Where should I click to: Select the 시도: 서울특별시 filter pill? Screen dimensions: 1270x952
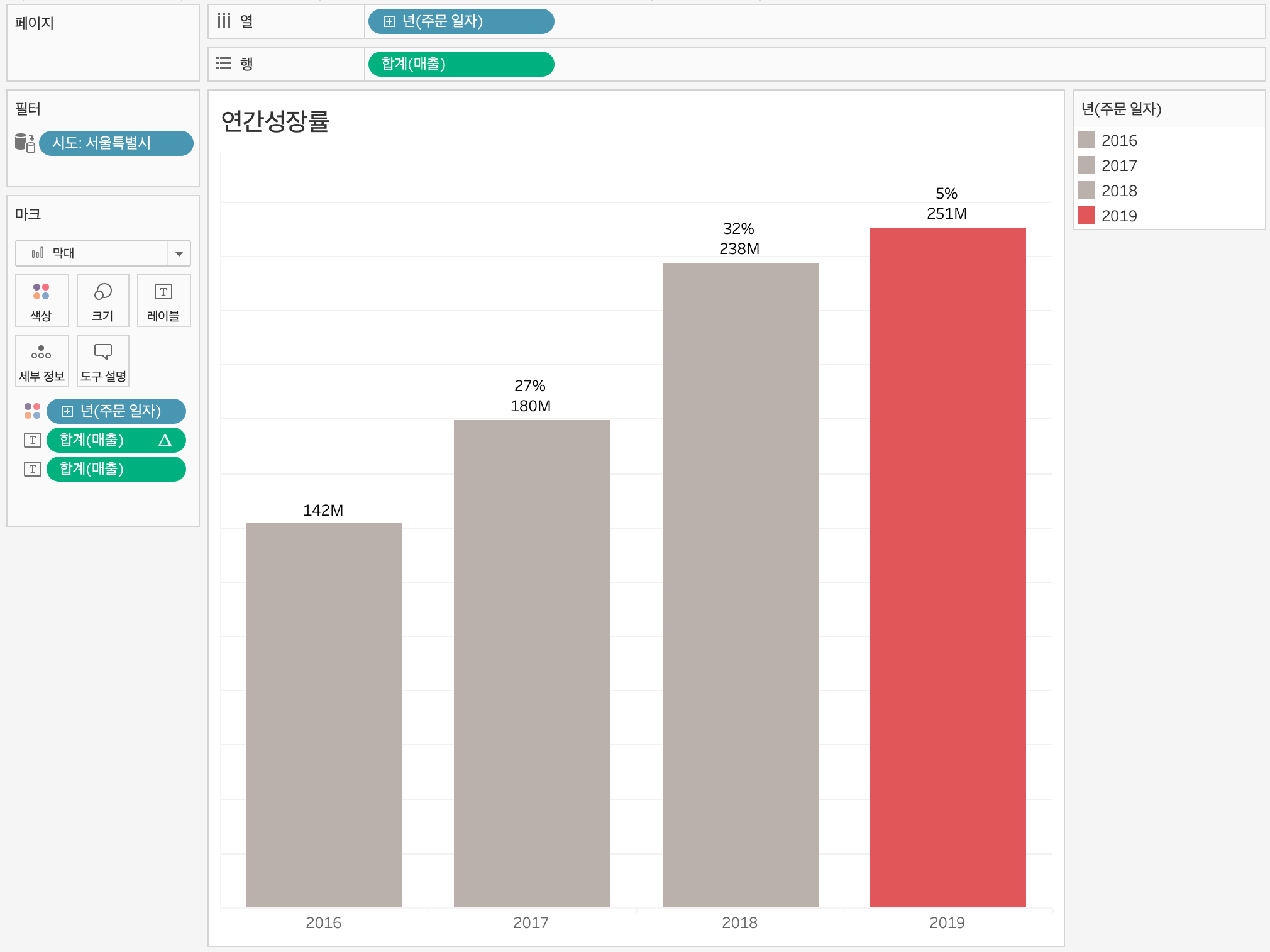pos(116,143)
